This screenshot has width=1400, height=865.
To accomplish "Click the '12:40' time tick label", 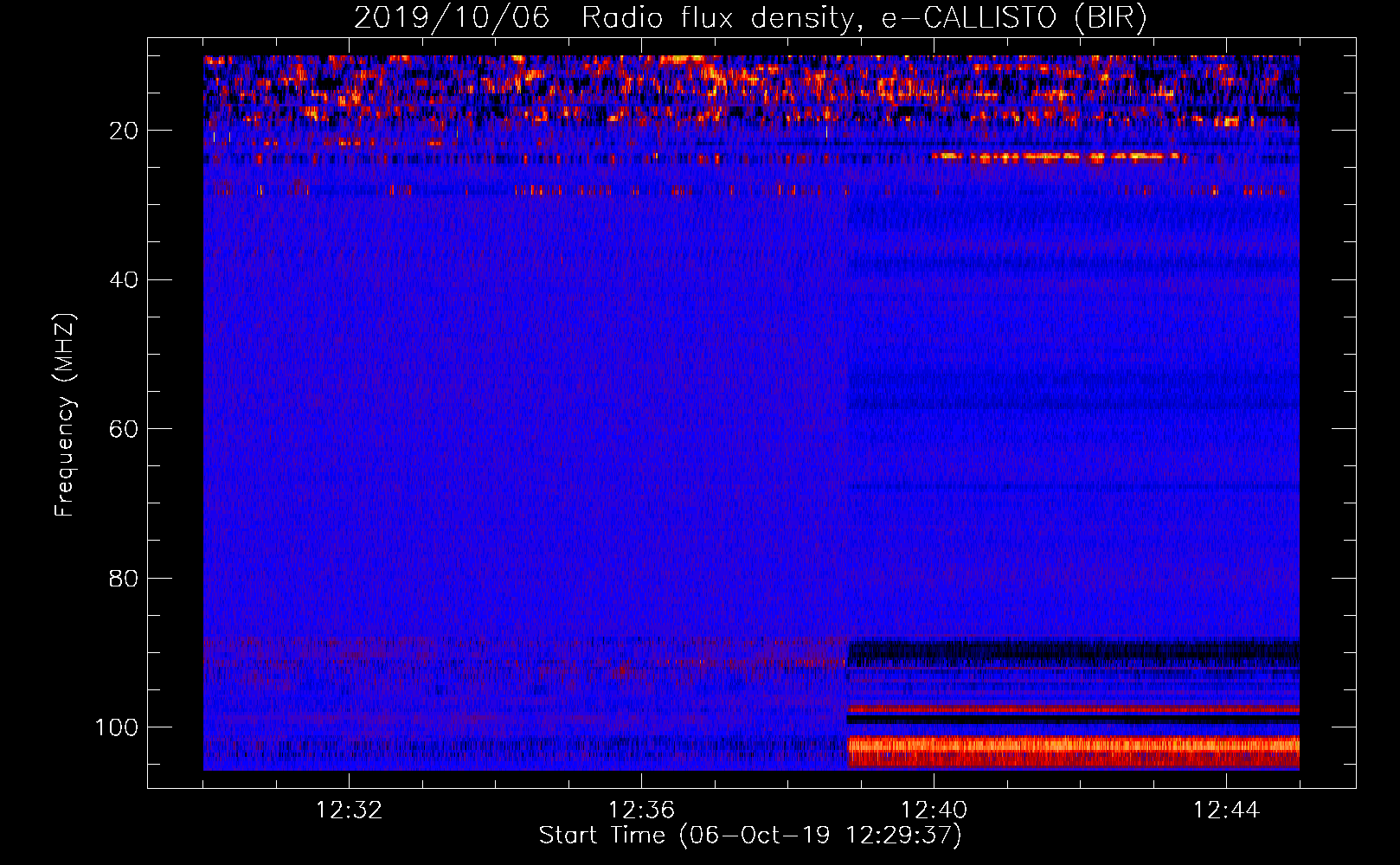I will tap(934, 811).
